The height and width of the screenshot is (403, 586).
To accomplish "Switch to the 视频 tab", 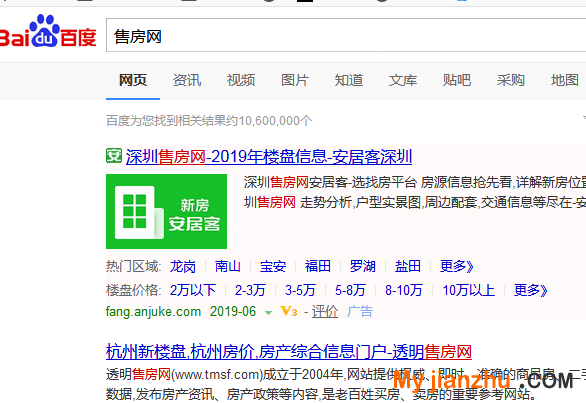I will coord(241,80).
